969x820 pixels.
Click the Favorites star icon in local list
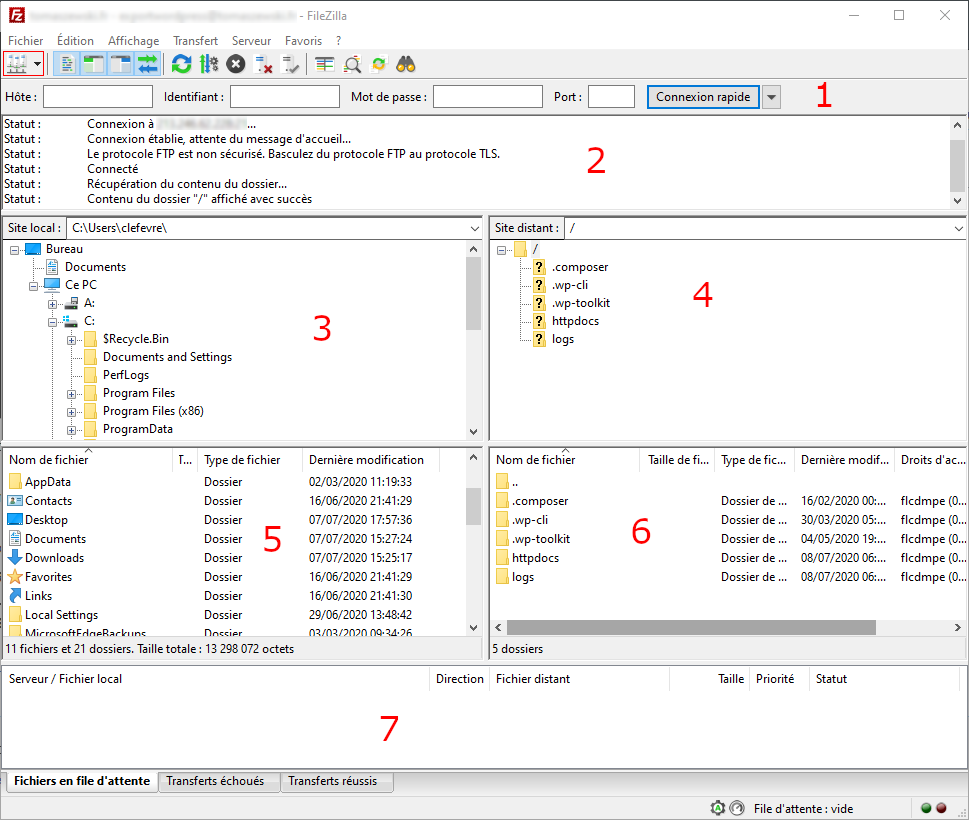coord(15,577)
